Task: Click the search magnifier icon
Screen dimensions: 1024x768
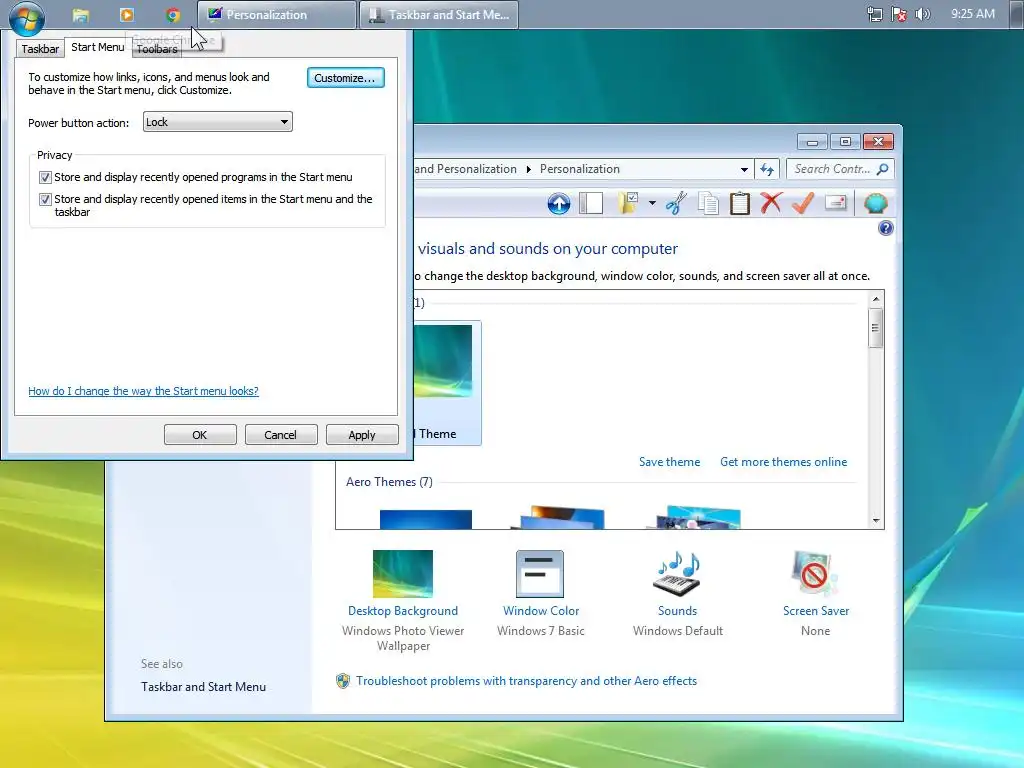Action: point(882,169)
